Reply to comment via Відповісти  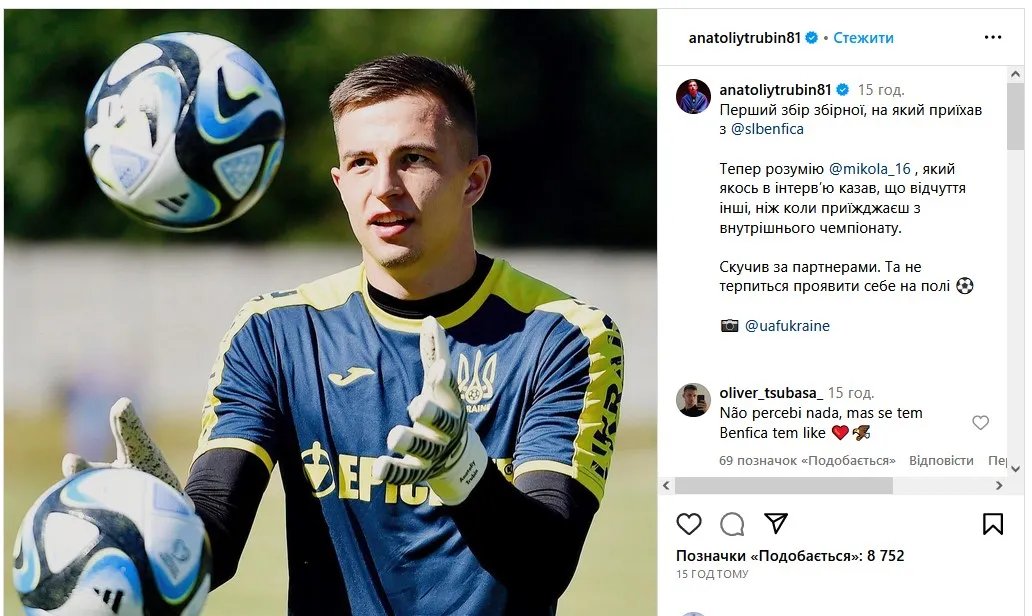click(941, 461)
